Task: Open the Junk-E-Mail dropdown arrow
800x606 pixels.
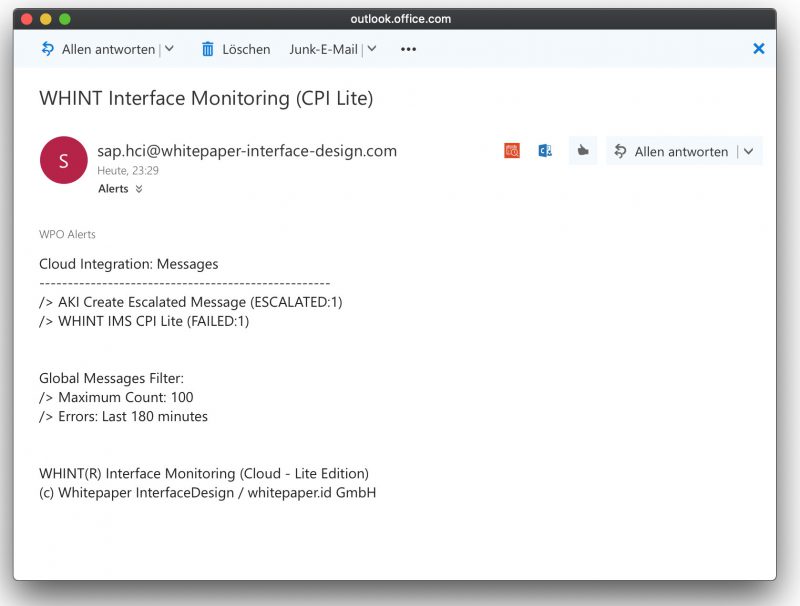Action: pos(372,49)
